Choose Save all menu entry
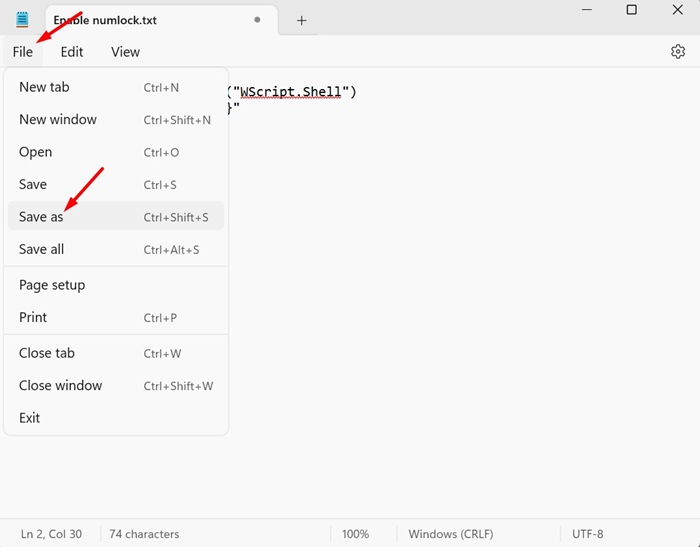Screen dimensions: 700x547 click(116, 249)
